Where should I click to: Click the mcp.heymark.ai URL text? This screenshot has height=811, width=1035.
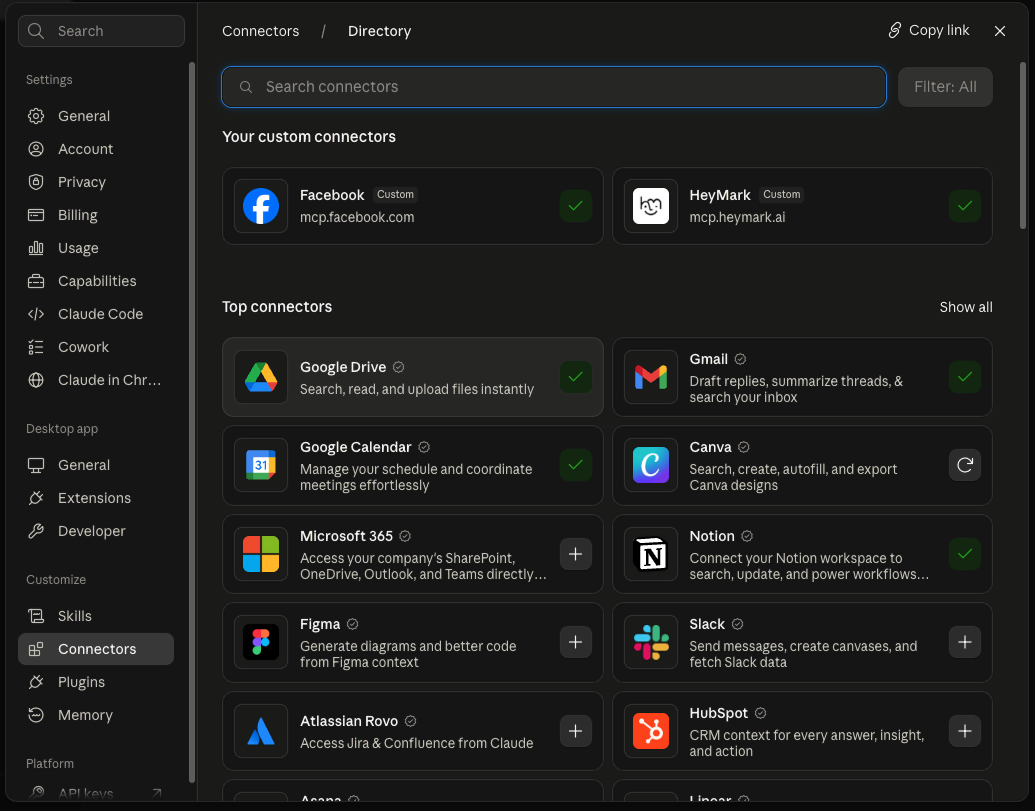pos(737,217)
